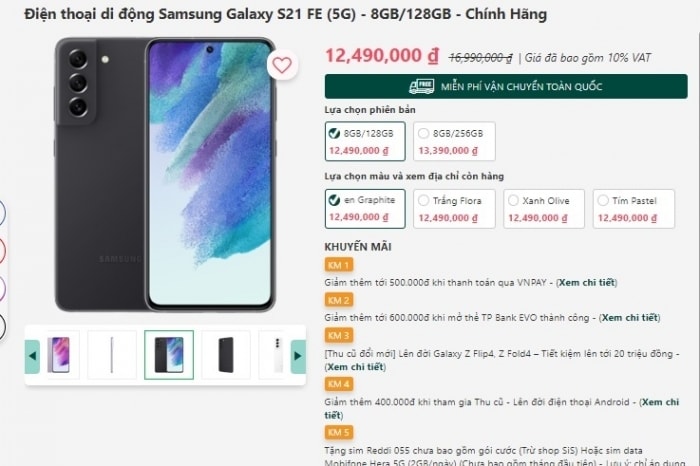Show next thumbnails with the right arrow
The image size is (700, 466).
point(298,356)
